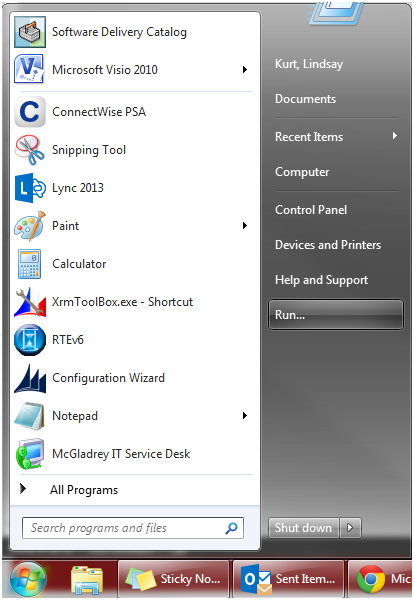
Task: Open the Notepad icon
Action: point(29,416)
